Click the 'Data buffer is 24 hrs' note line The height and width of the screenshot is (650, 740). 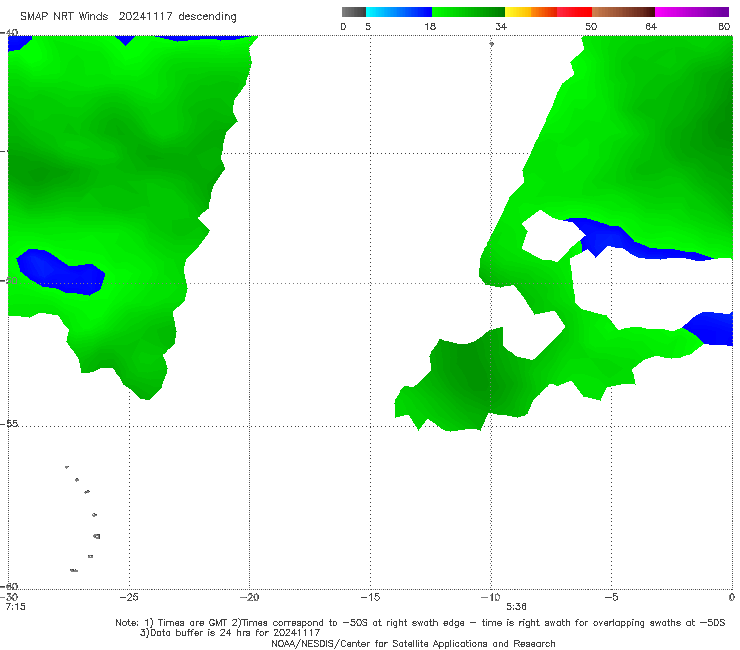[x=230, y=633]
